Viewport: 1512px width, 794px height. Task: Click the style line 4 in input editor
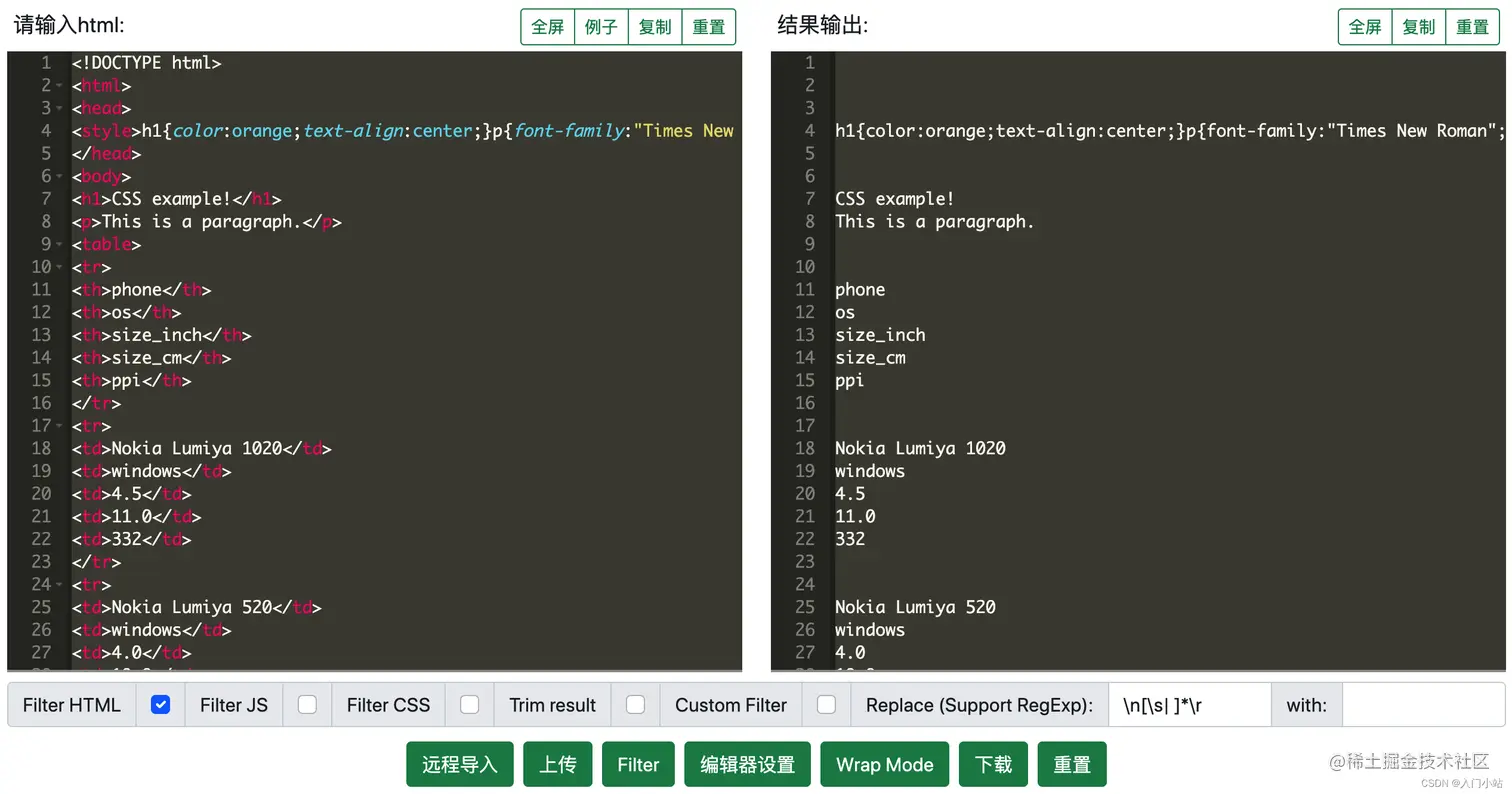(x=403, y=131)
